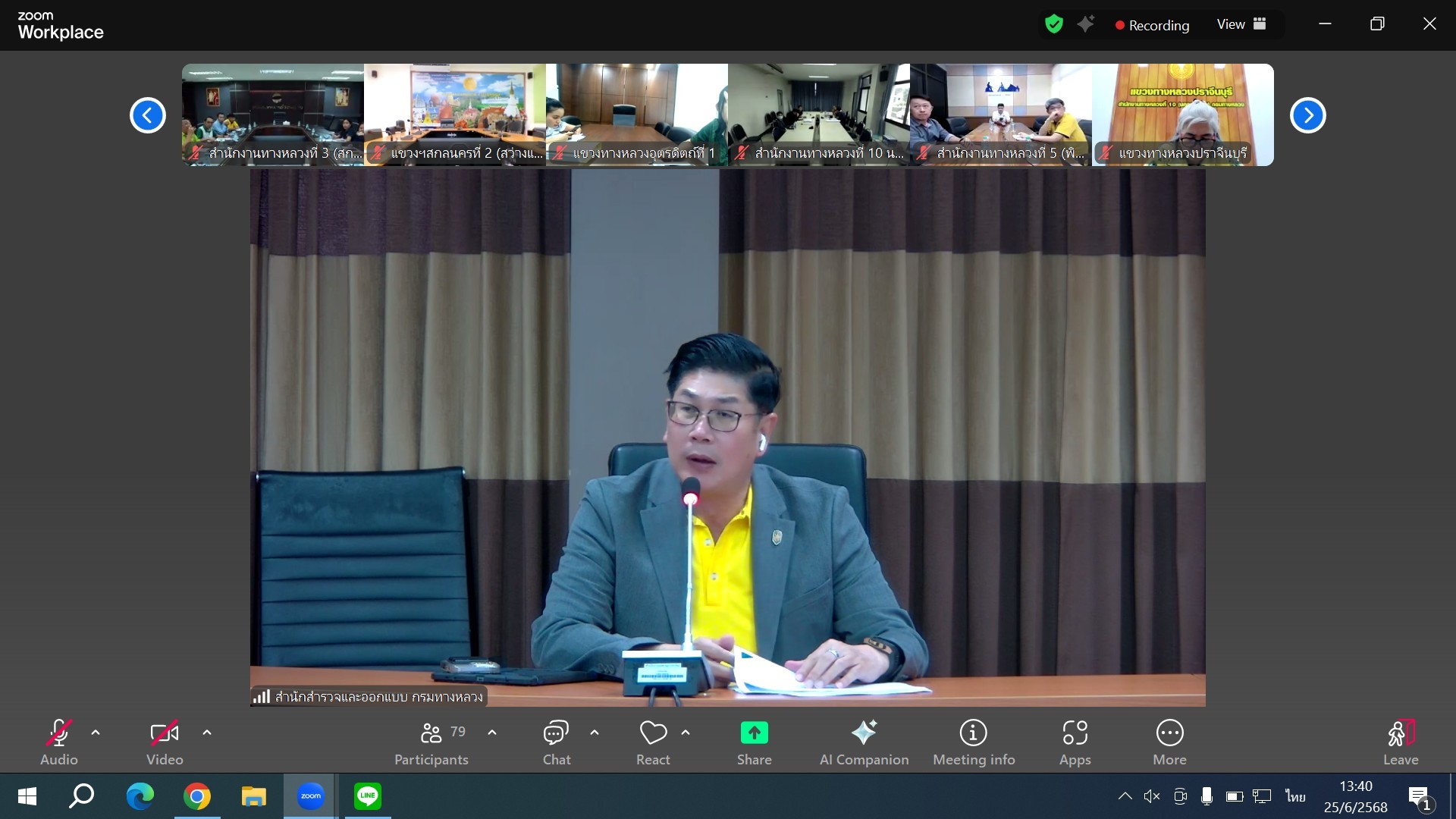
Task: Open the View layout menu
Action: [1241, 24]
